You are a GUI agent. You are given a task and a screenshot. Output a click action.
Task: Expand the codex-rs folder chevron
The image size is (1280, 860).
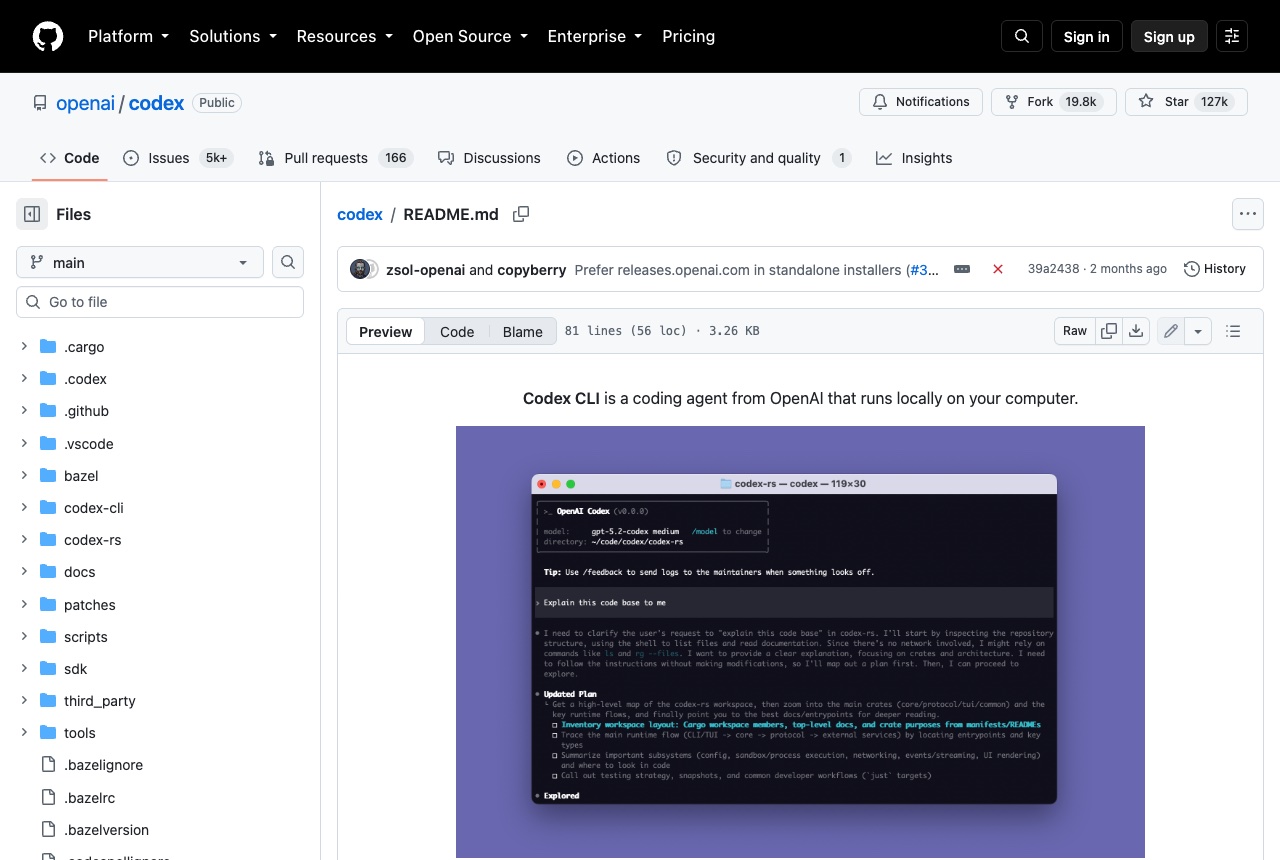point(24,540)
